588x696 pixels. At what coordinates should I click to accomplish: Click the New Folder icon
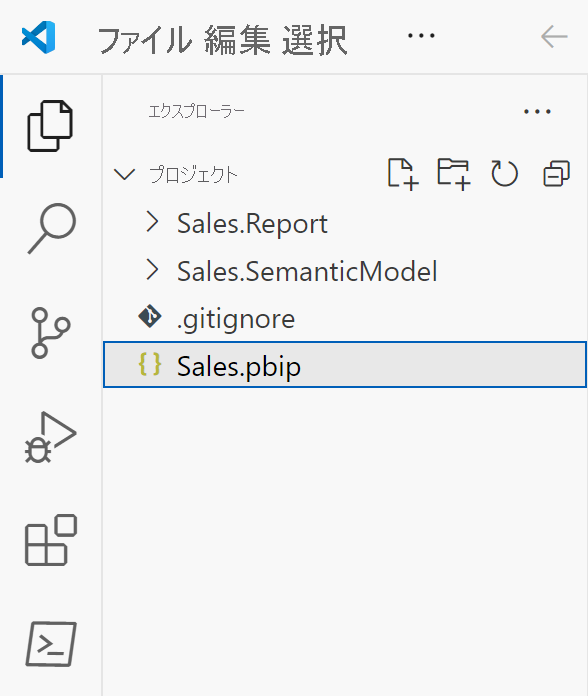pyautogui.click(x=454, y=174)
